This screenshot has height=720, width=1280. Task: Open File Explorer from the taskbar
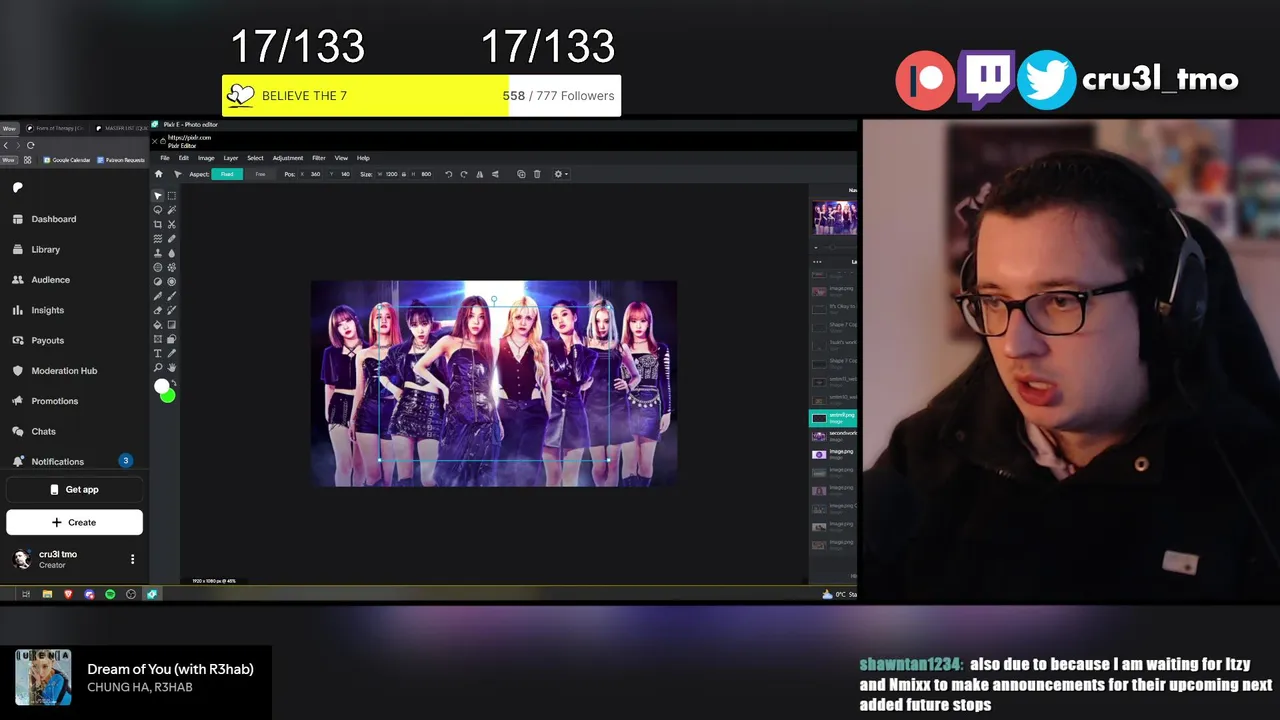[x=47, y=594]
